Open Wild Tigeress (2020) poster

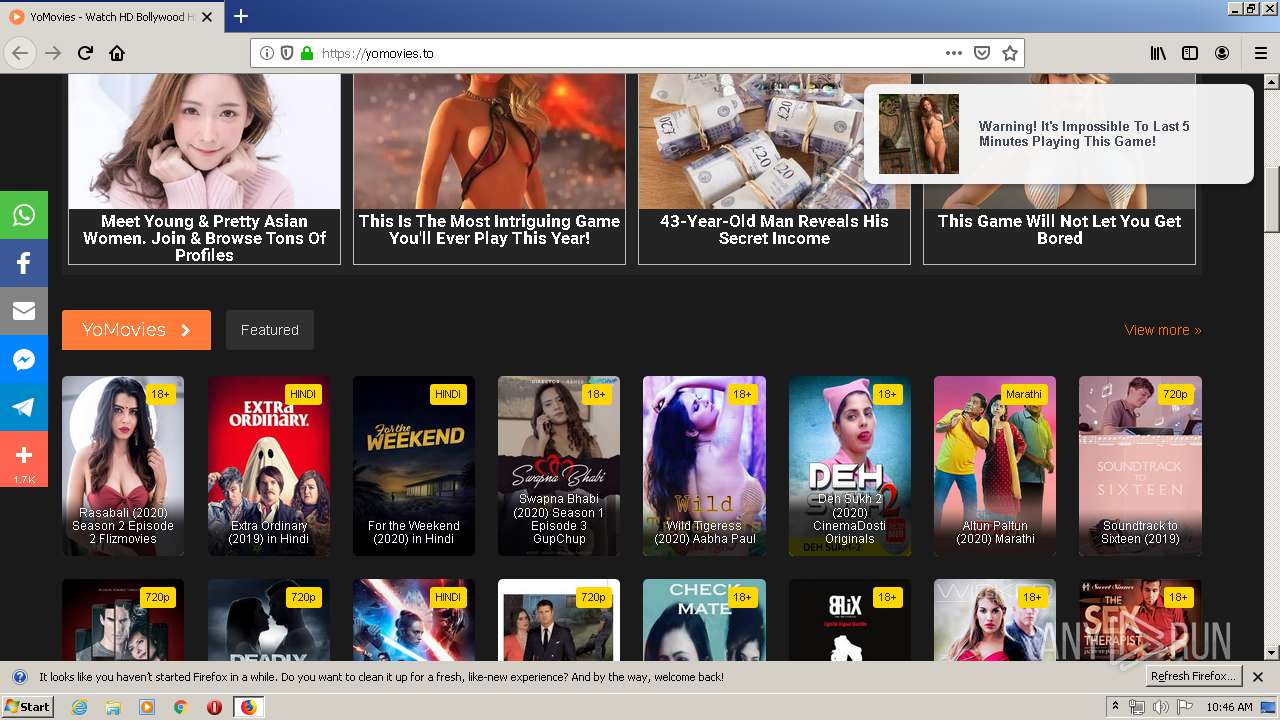(704, 466)
